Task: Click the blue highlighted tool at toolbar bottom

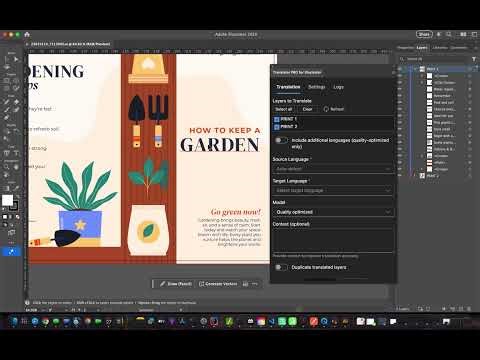Action: click(11, 252)
